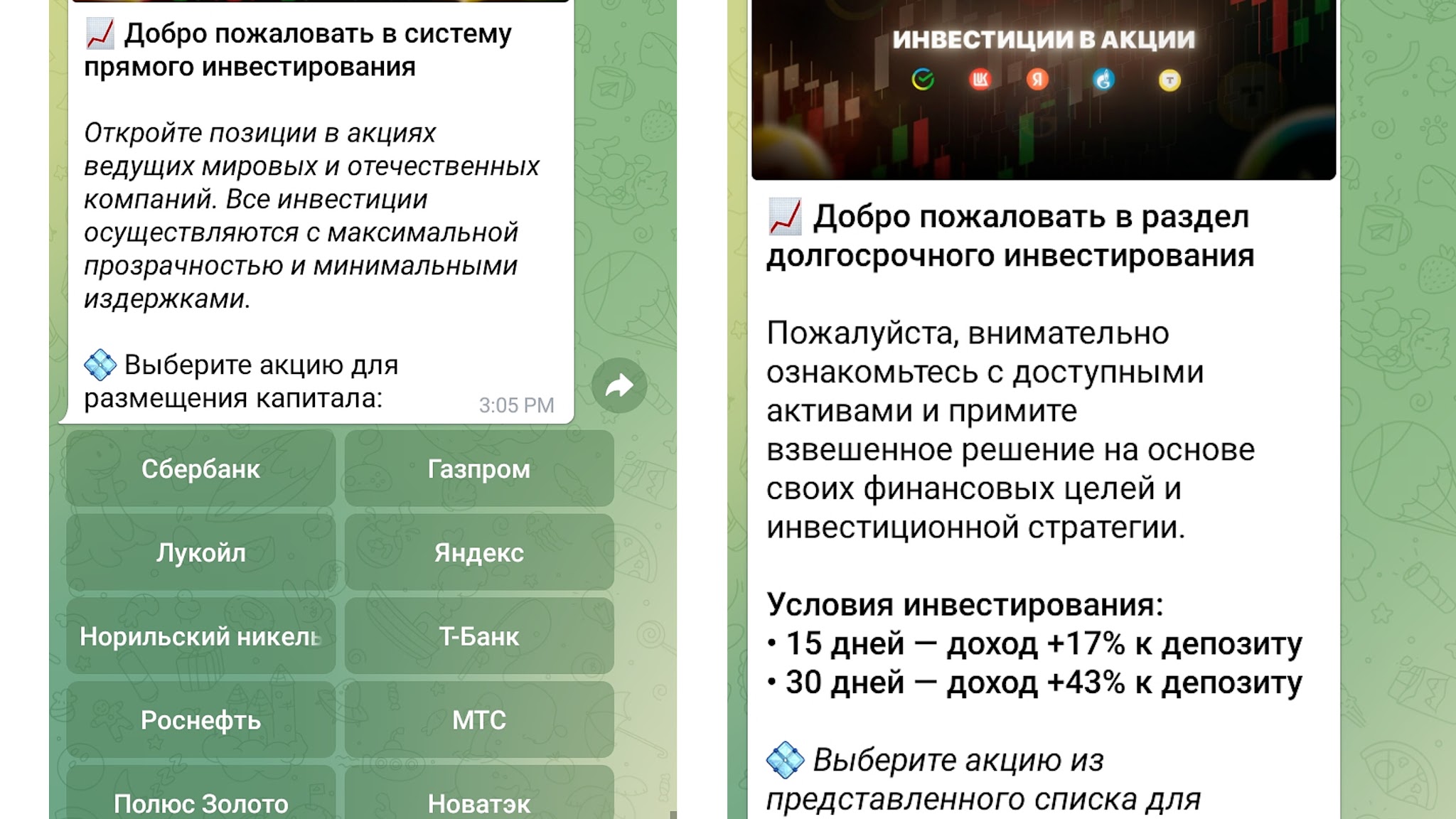Viewport: 1456px width, 819px height.
Task: Click the blue Gazprom flame logo in banner
Action: [x=1103, y=80]
